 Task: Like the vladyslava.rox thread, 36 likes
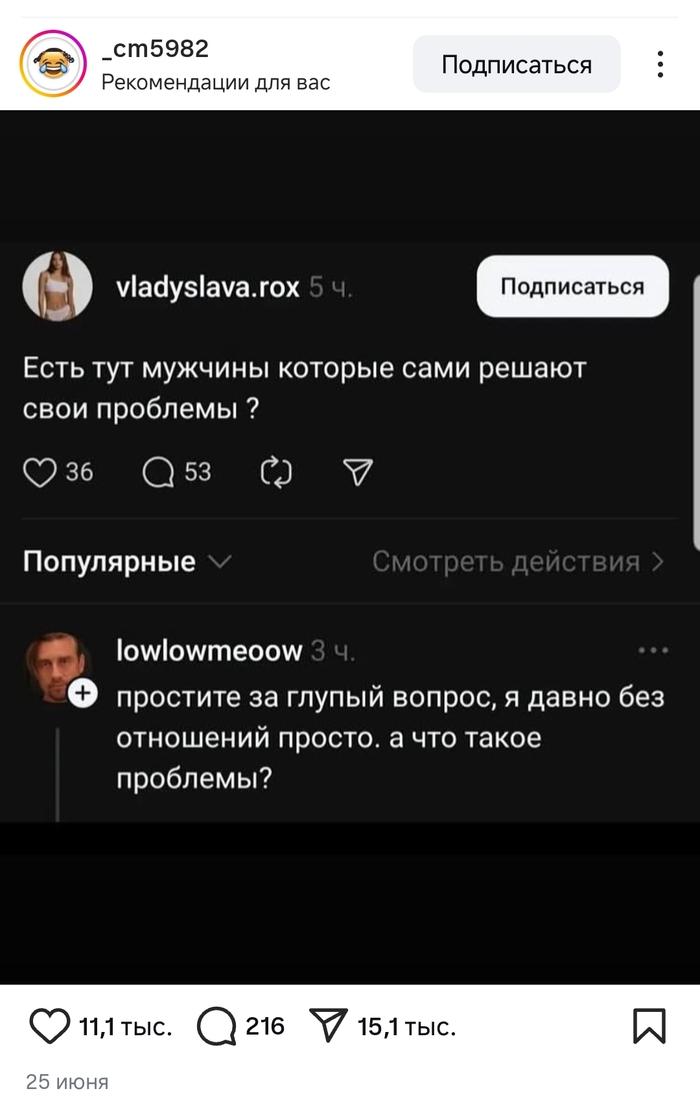pos(39,472)
